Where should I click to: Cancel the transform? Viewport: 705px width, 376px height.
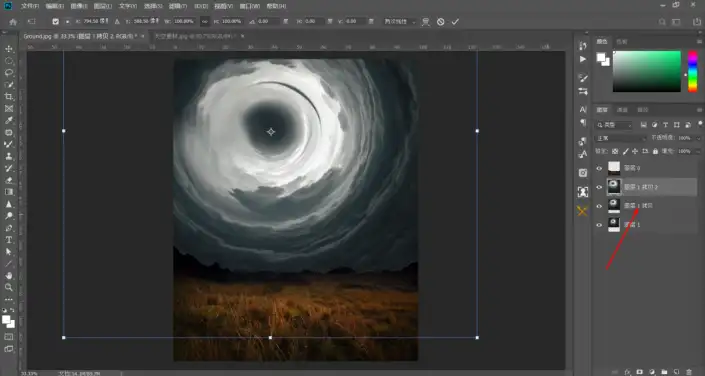pyautogui.click(x=441, y=22)
